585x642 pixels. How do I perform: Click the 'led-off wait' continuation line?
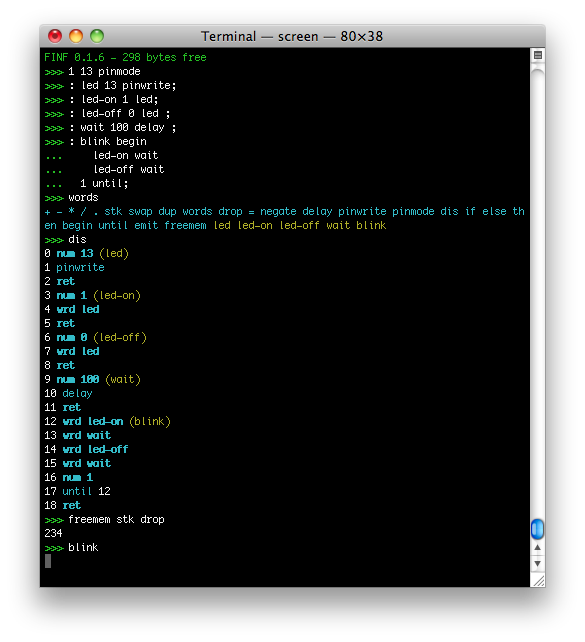coord(104,170)
